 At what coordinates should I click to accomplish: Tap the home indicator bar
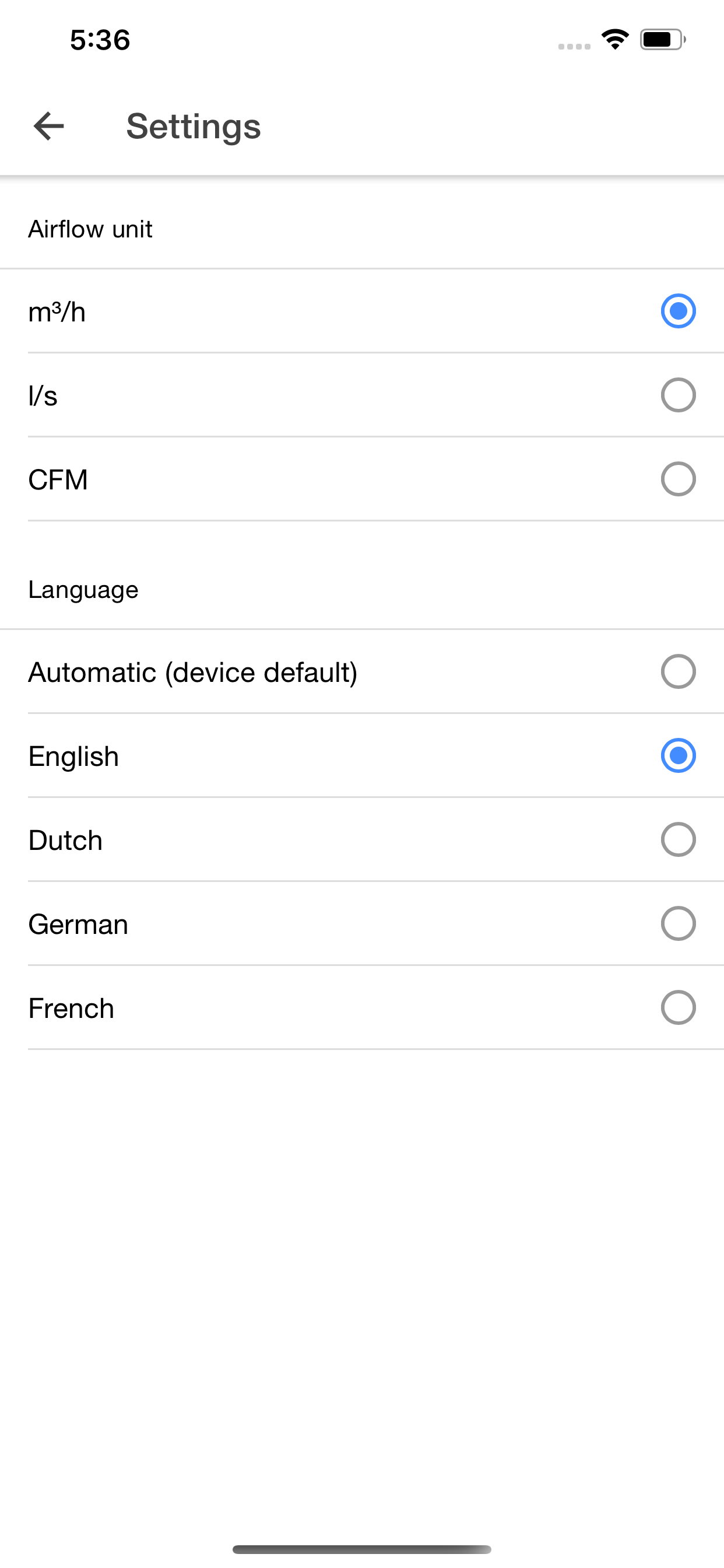point(362,1549)
